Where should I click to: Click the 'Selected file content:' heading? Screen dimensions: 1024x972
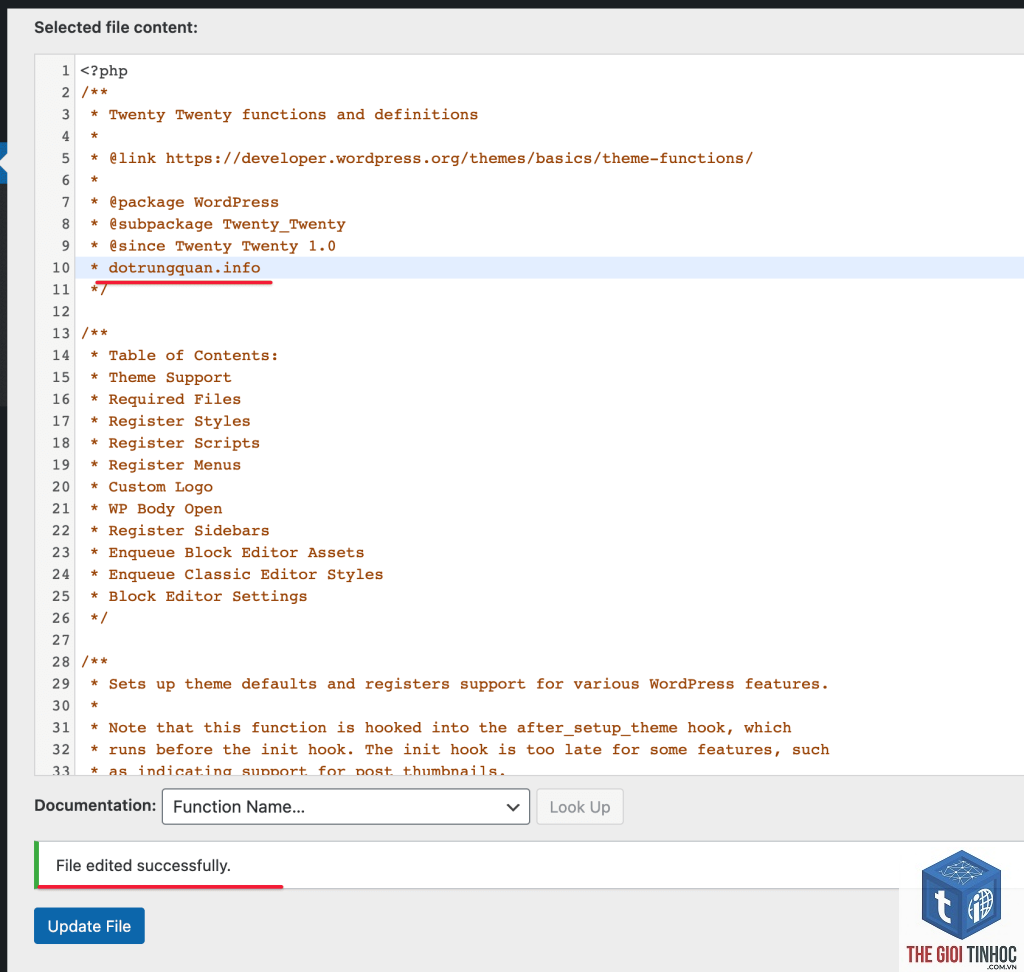tap(116, 27)
